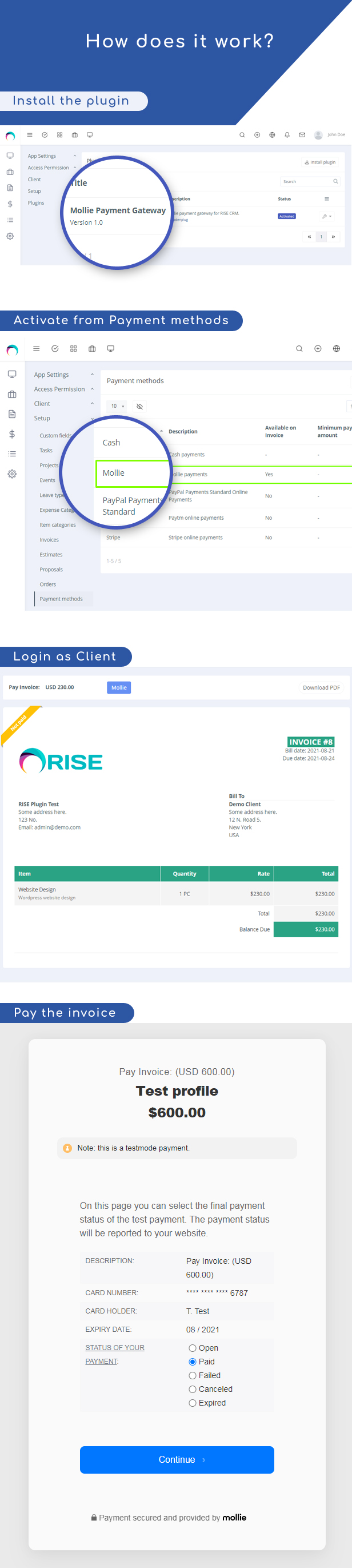Open grid icon in Payment methods screenshot top bar
The height and width of the screenshot is (1568, 352).
pos(74,349)
